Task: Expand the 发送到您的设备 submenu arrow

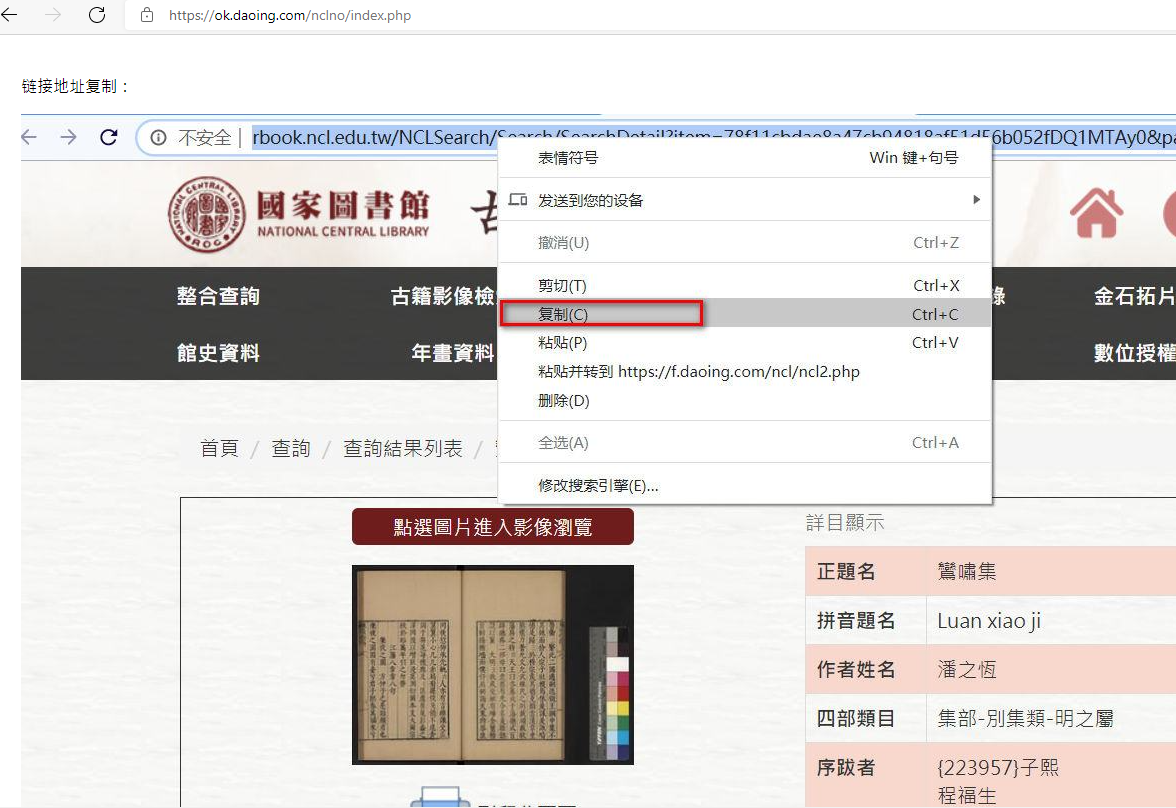Action: coord(976,200)
